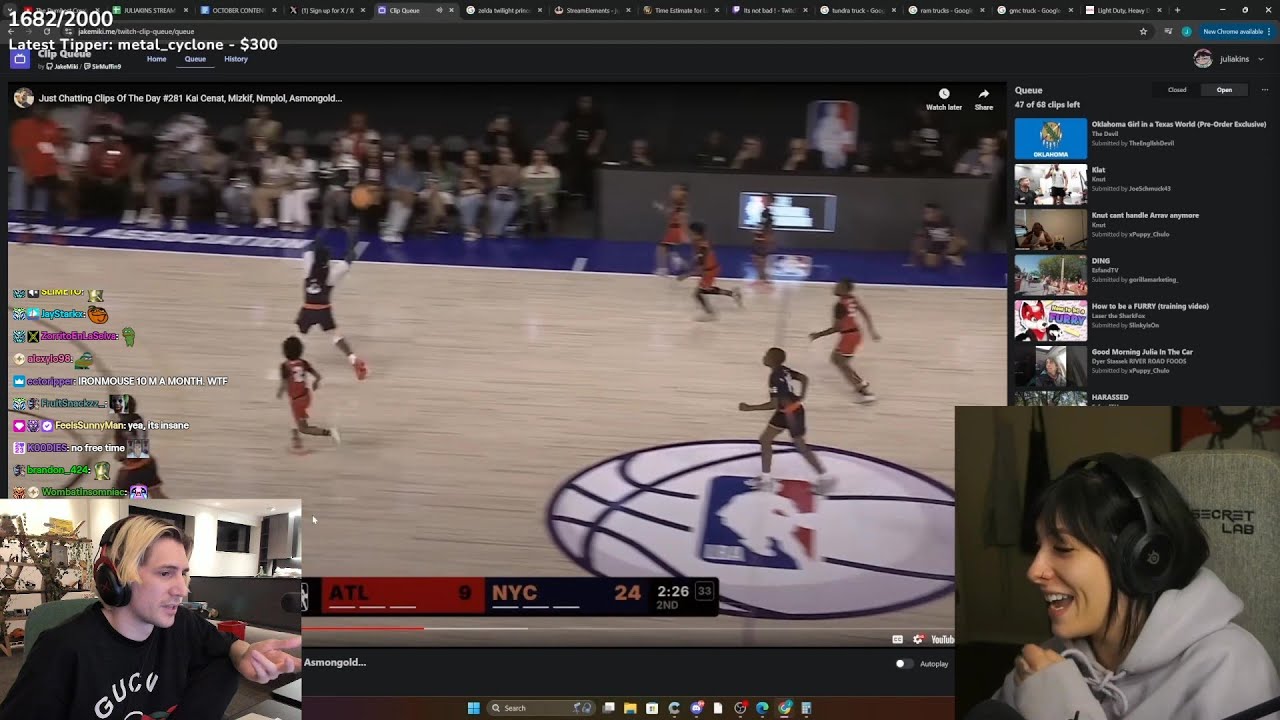
Task: Open Microsoft Edge from the taskbar
Action: (762, 708)
